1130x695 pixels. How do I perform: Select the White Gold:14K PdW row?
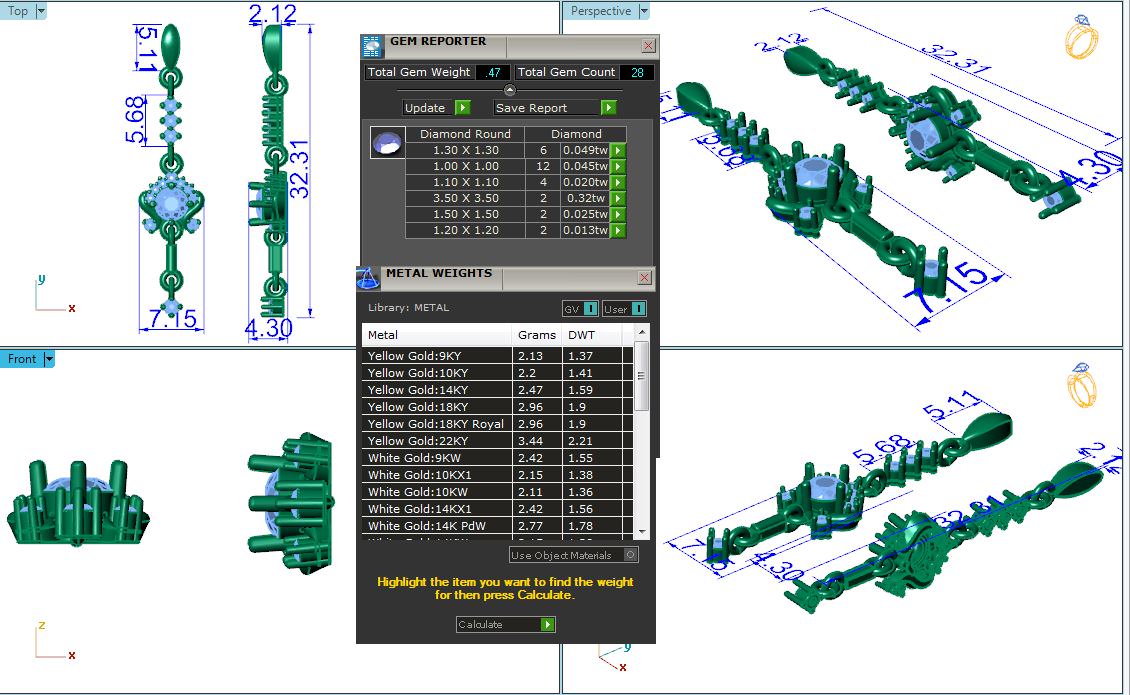tap(437, 526)
